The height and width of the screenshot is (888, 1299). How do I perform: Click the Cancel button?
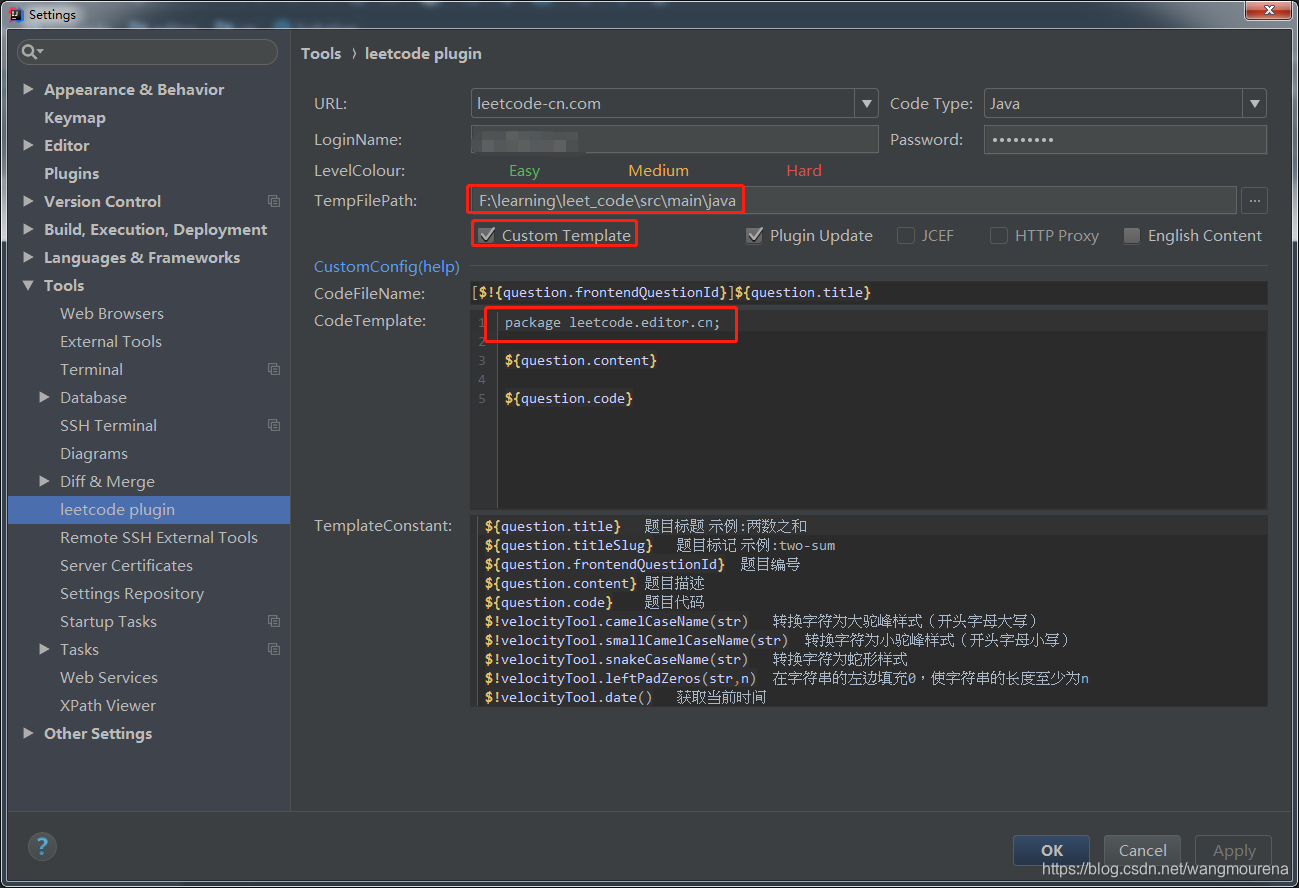[1143, 850]
